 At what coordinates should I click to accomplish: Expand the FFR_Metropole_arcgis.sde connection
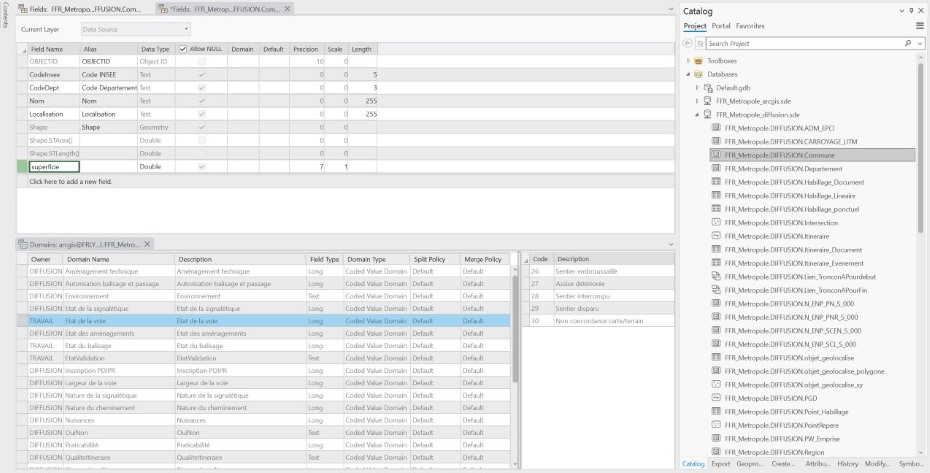(697, 101)
